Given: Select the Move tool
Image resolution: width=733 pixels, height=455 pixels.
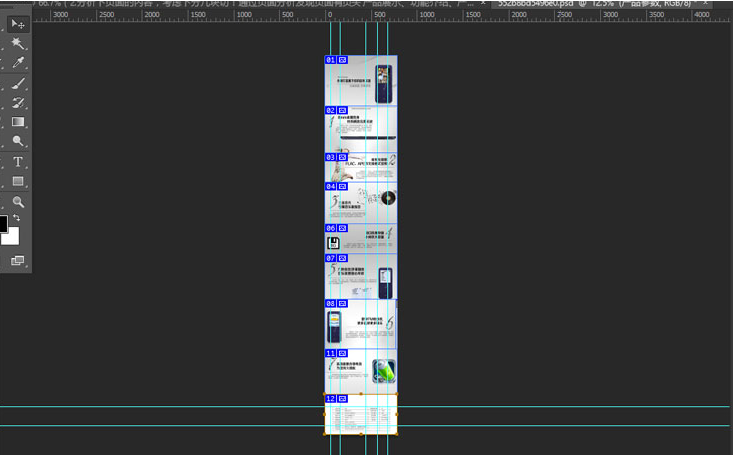Looking at the screenshot, I should 17,23.
